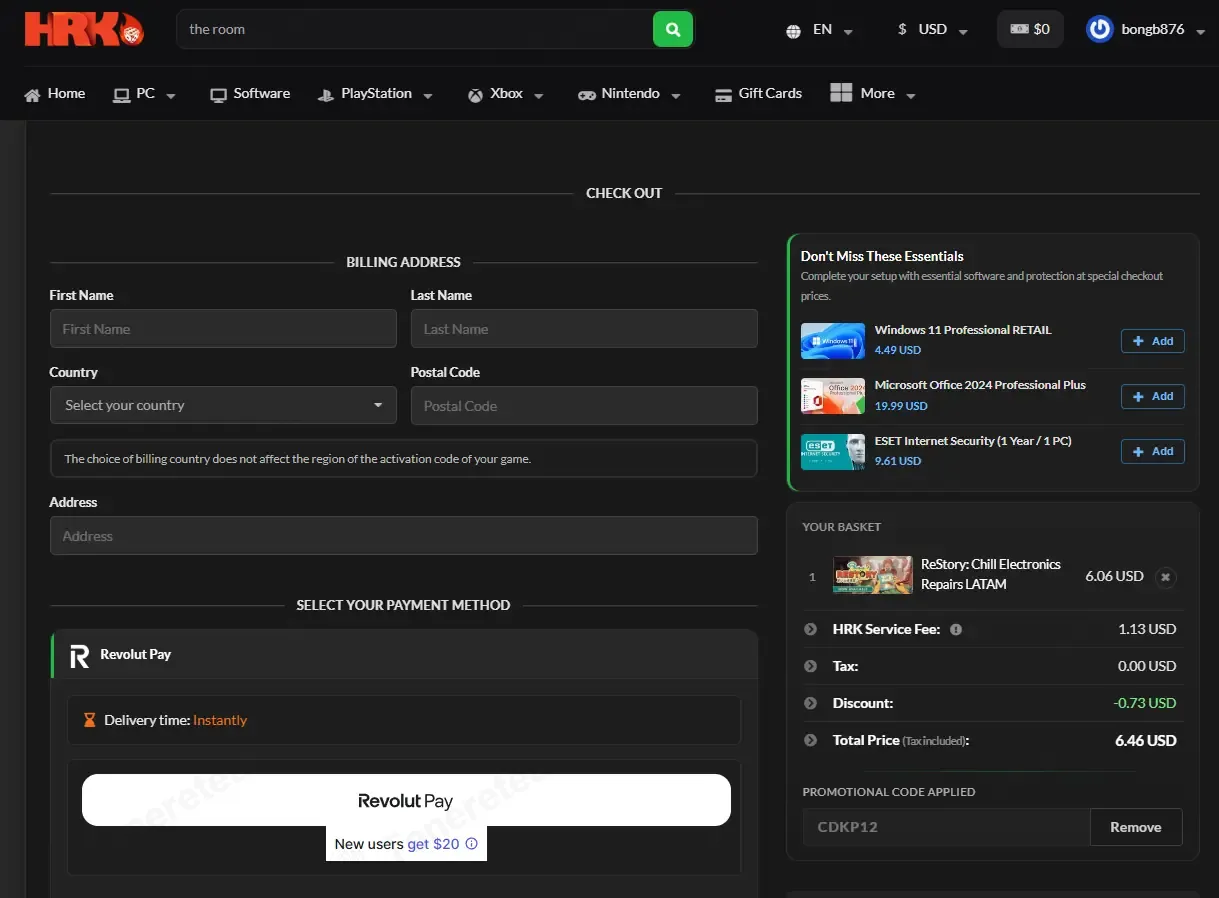Click the Postal Code input field
1219x898 pixels.
584,406
